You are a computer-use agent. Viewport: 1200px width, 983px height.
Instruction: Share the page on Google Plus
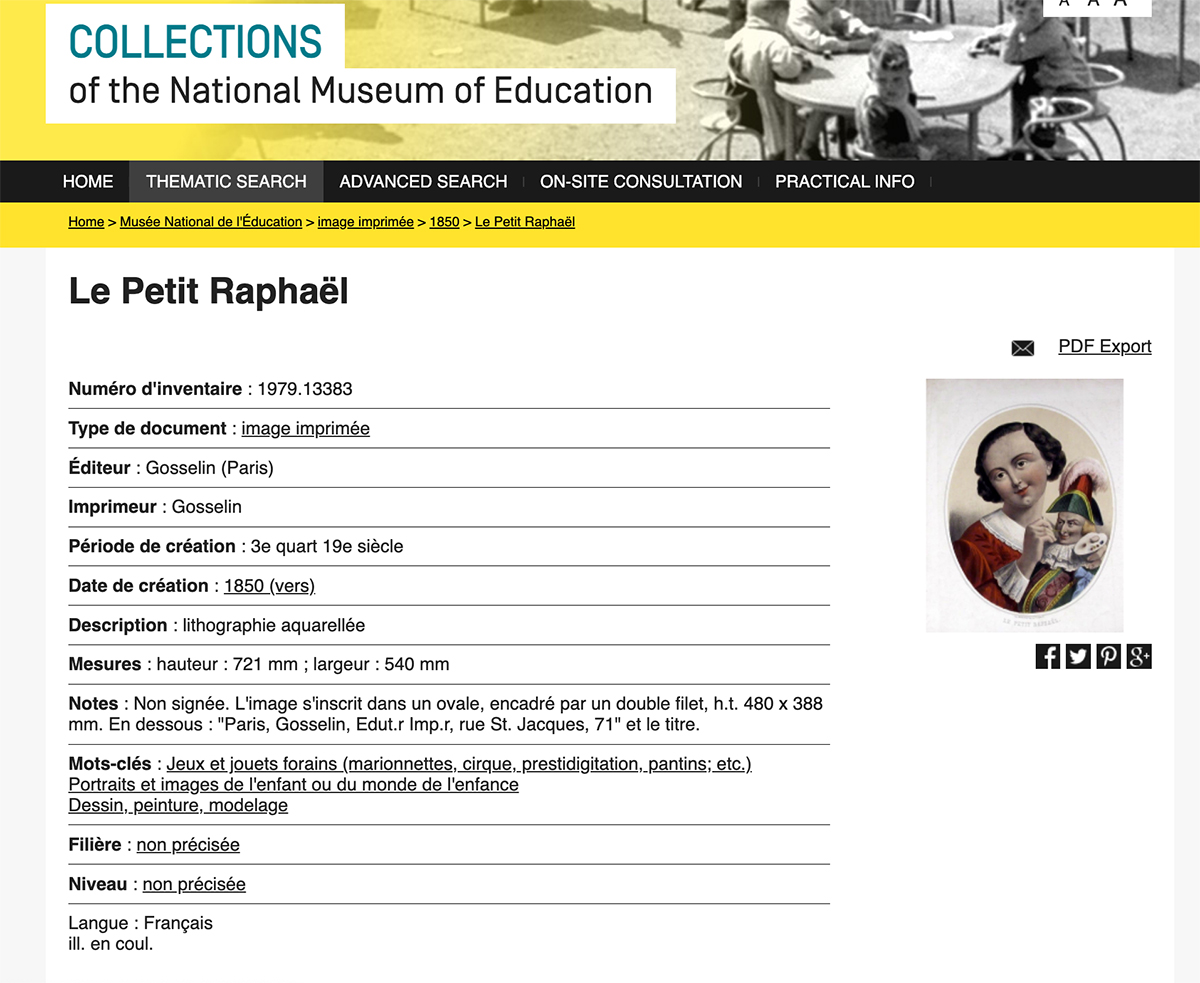tap(1139, 656)
